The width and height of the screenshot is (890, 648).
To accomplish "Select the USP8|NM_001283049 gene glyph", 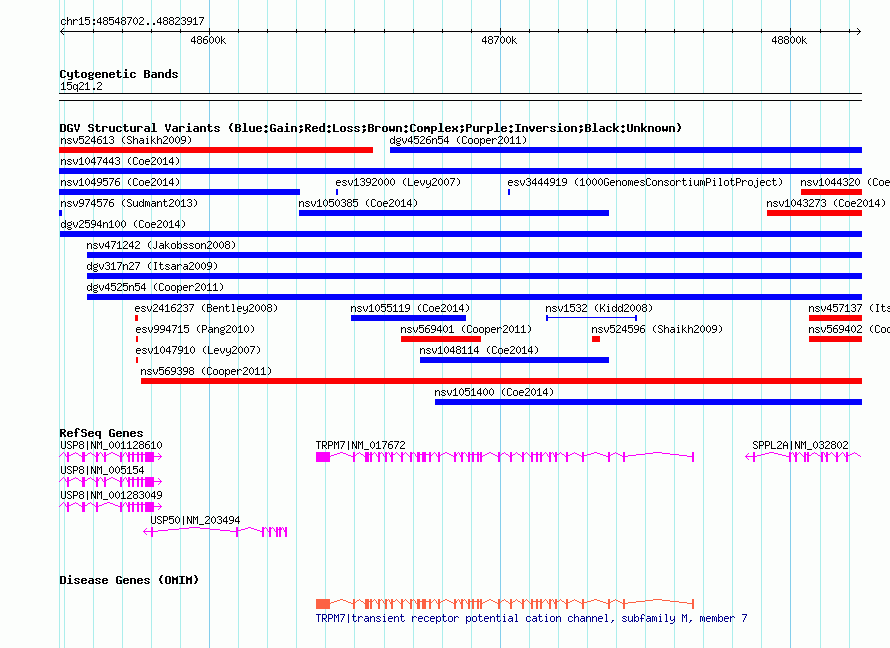I will coord(111,507).
